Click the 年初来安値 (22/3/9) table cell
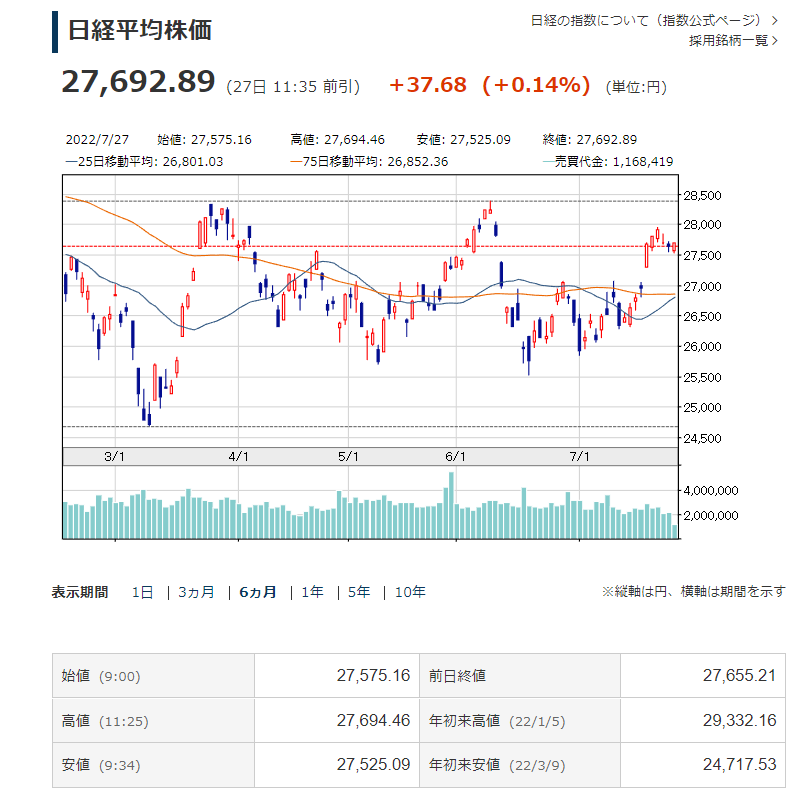 [x=520, y=765]
